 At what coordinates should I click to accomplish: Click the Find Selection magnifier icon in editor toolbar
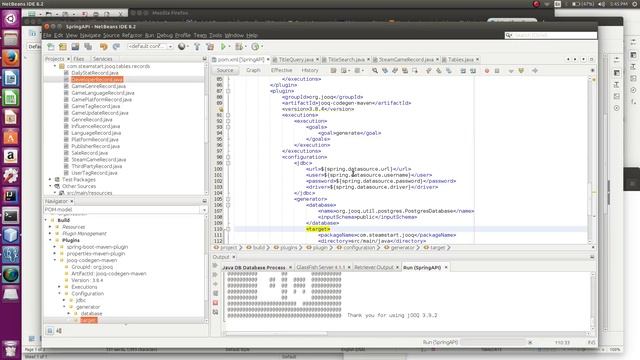point(375,71)
